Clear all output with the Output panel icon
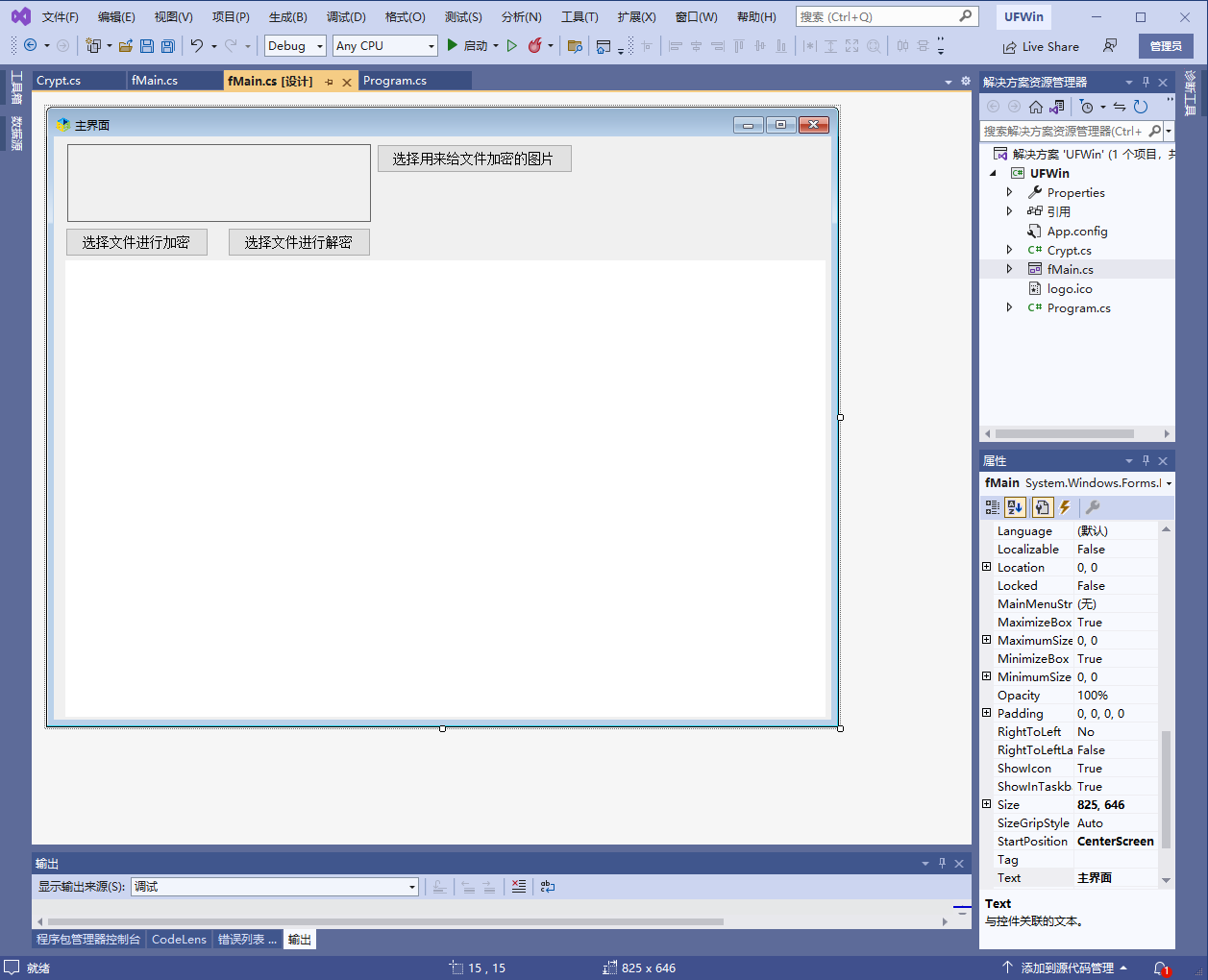The width and height of the screenshot is (1208, 980). pyautogui.click(x=519, y=887)
